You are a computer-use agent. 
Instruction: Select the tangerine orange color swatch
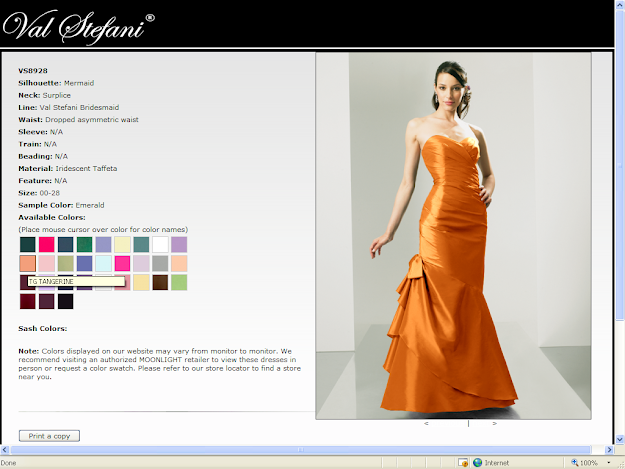point(28,263)
